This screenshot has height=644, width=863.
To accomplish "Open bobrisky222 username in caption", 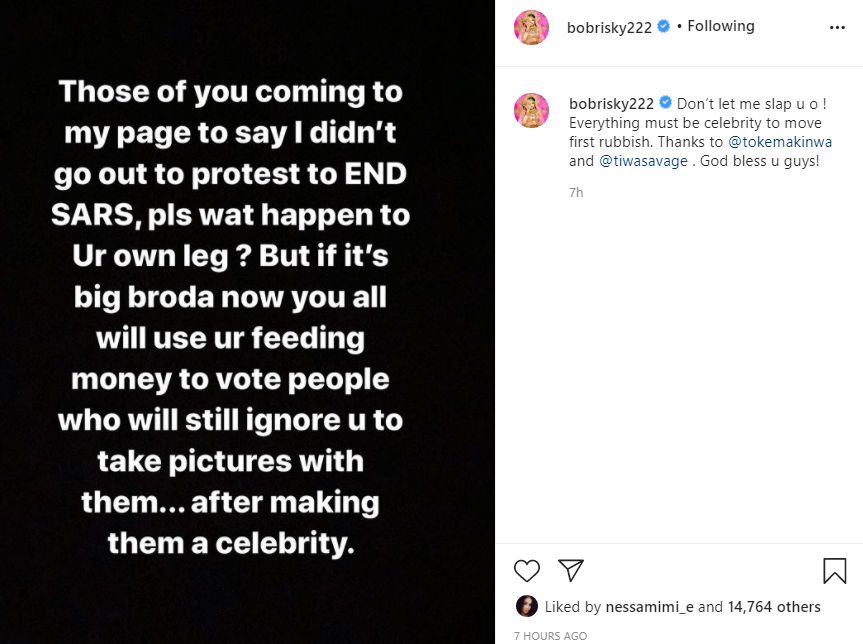I will pos(611,103).
